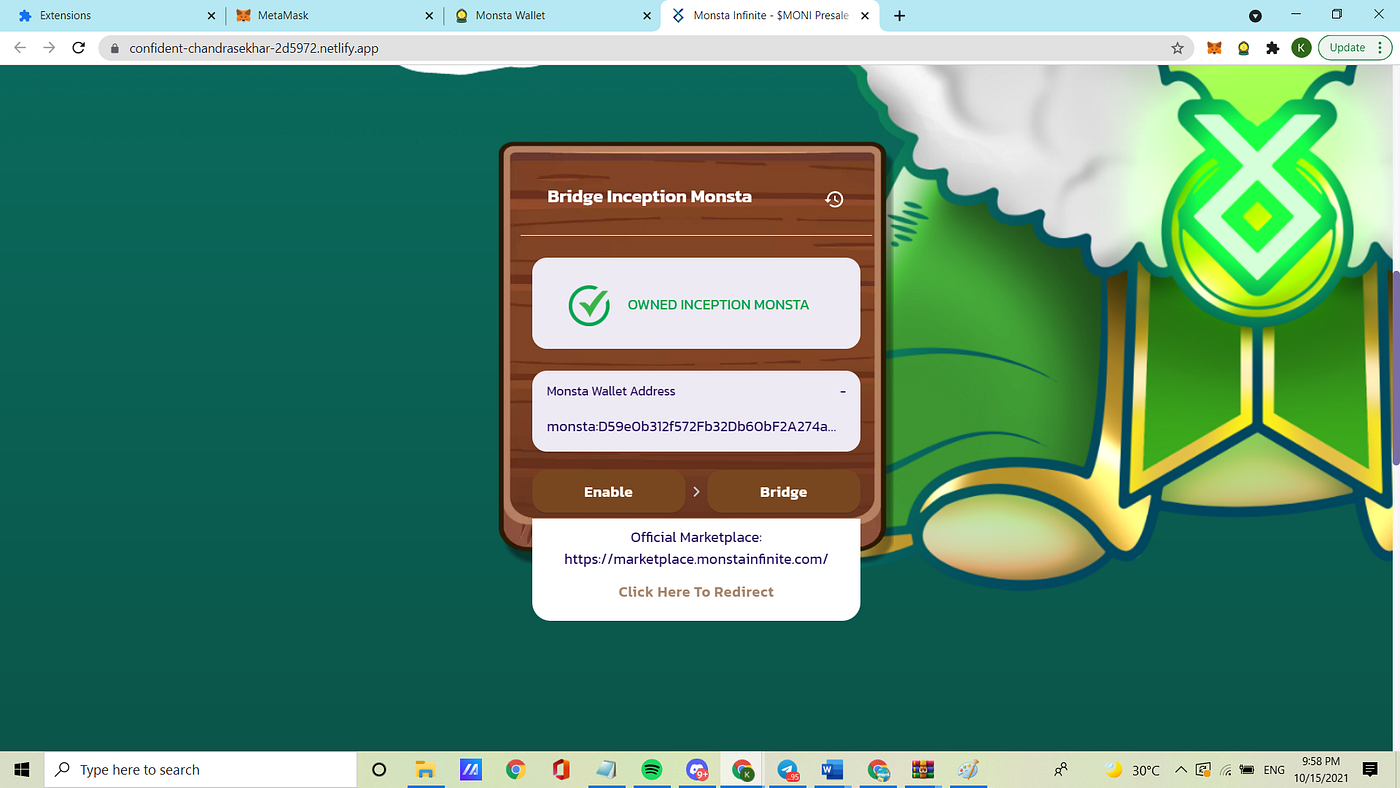Show hidden system tray icons

click(1181, 770)
